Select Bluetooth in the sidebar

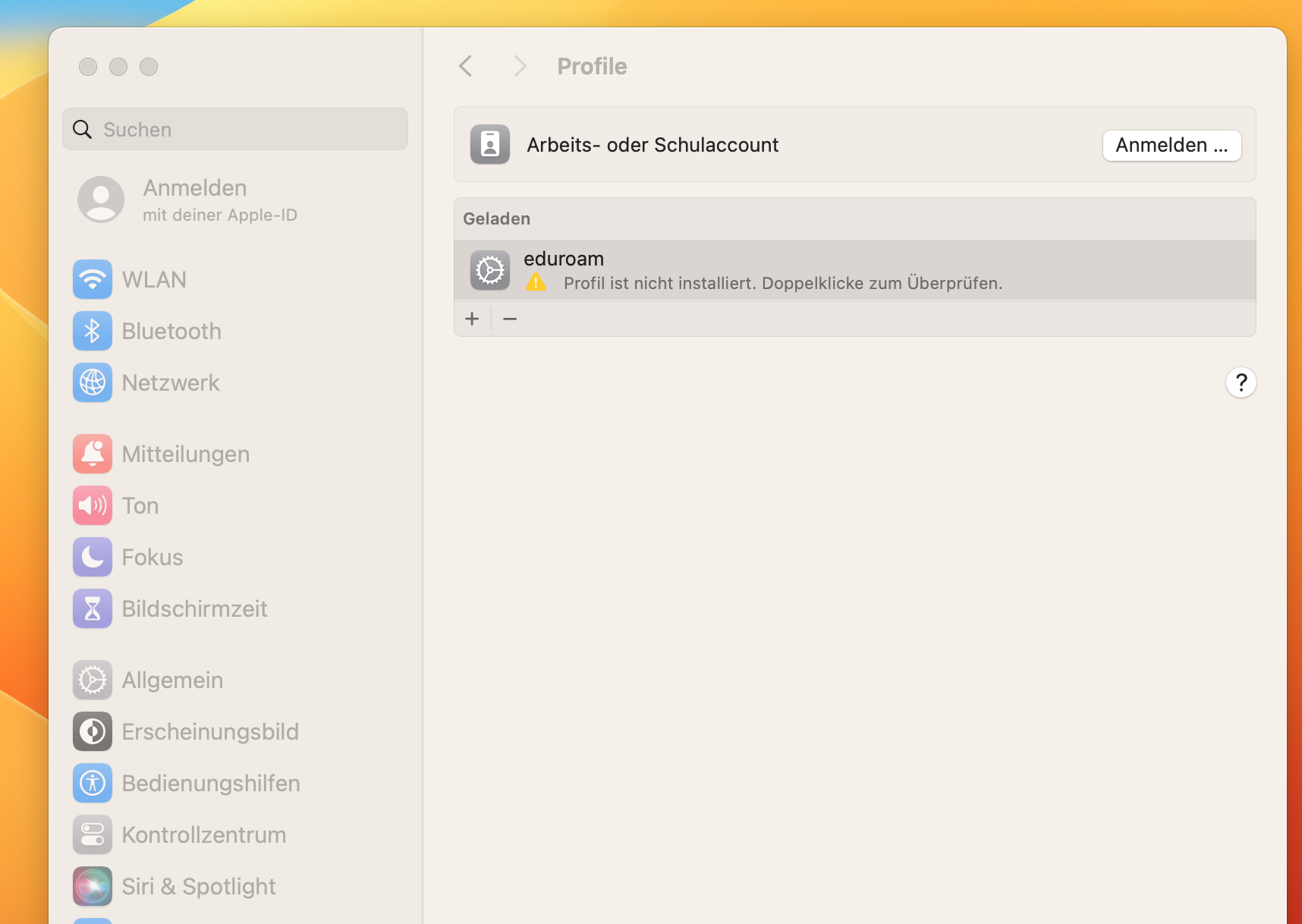[171, 331]
